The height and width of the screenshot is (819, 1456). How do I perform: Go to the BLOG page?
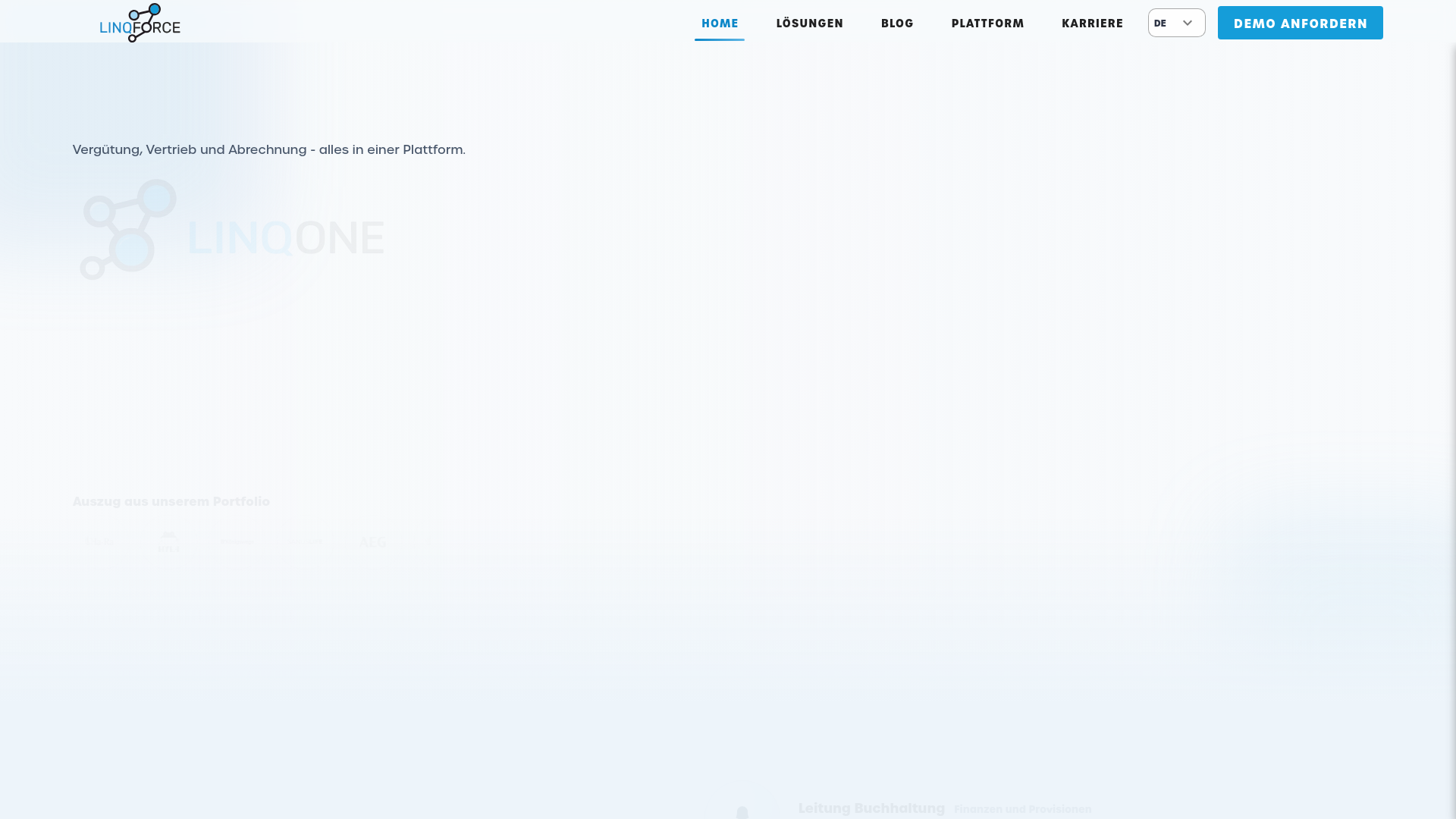[897, 24]
